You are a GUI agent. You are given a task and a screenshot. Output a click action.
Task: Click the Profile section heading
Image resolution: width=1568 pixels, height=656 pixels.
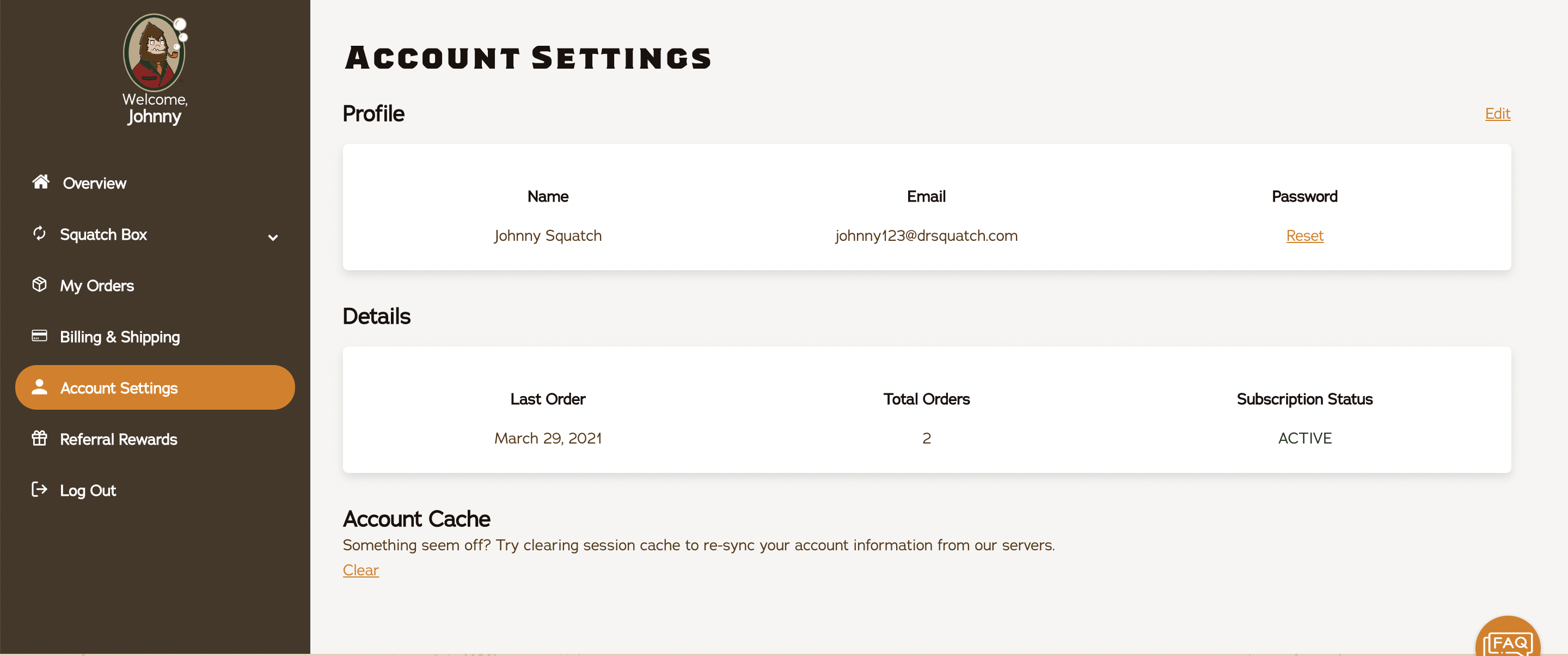tap(373, 114)
